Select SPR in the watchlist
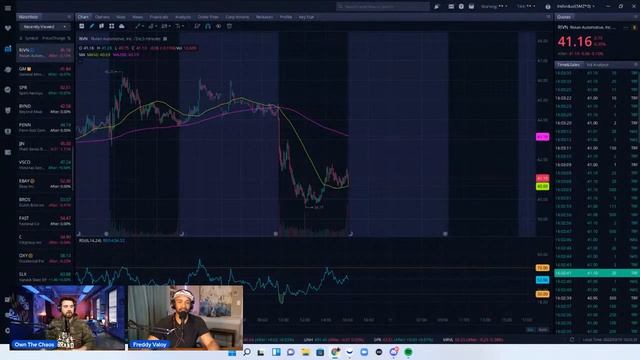Image resolution: width=640 pixels, height=360 pixels. (45, 90)
